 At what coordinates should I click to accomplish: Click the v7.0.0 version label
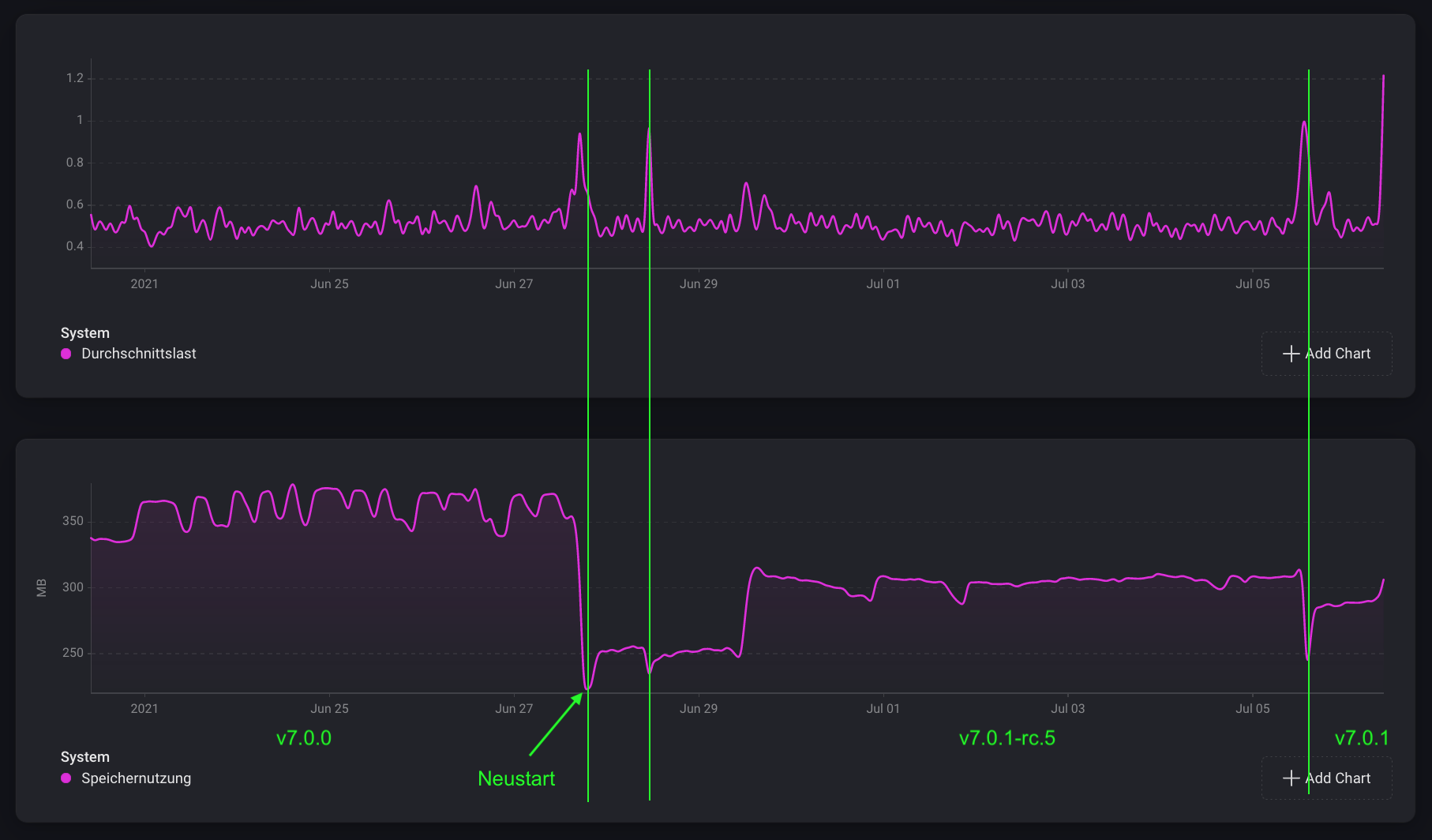point(304,738)
